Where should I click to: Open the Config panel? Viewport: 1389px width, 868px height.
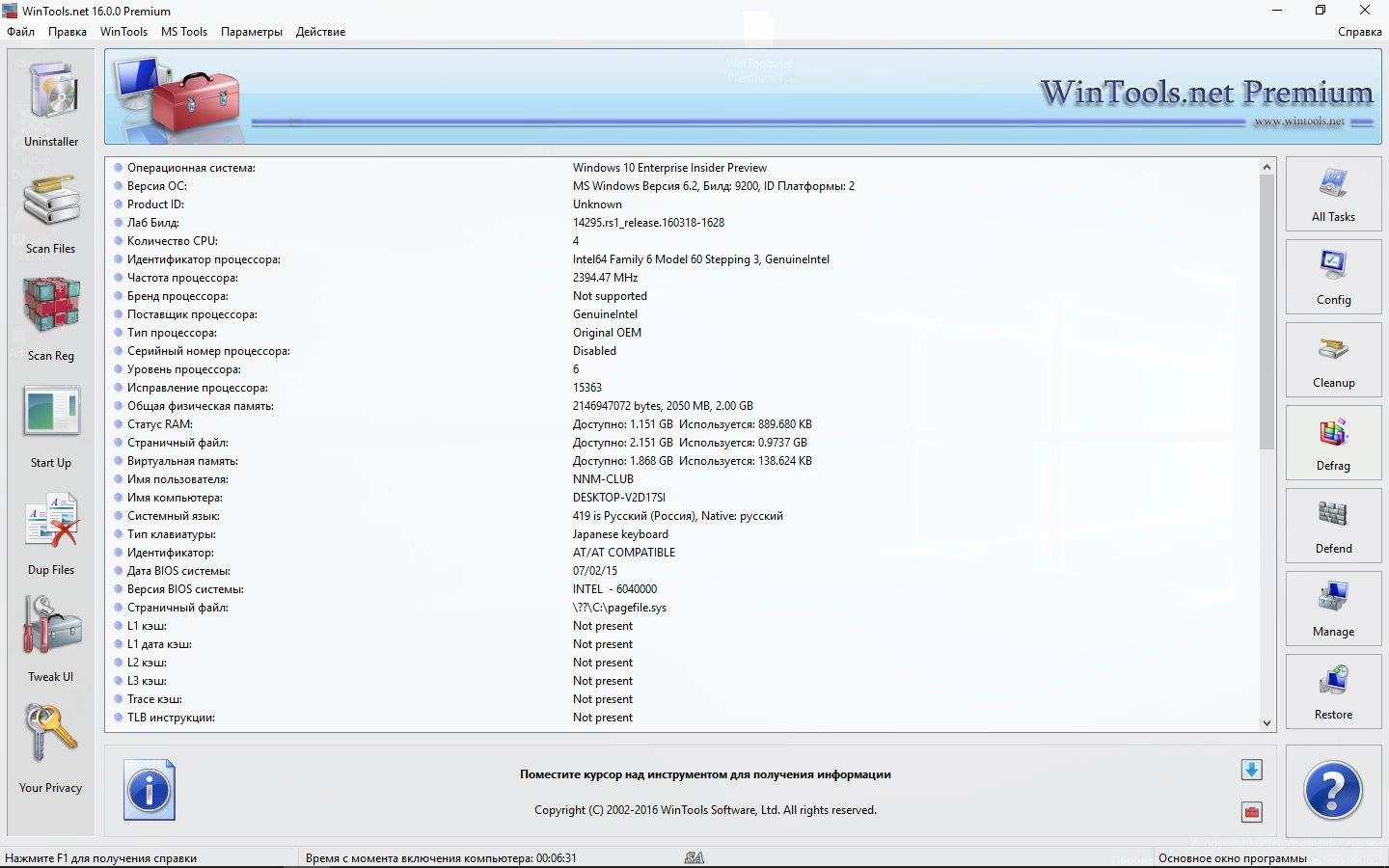click(1333, 277)
